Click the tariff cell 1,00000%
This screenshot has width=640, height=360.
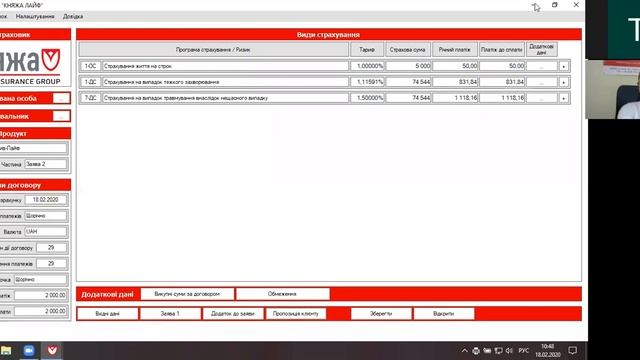tap(367, 66)
